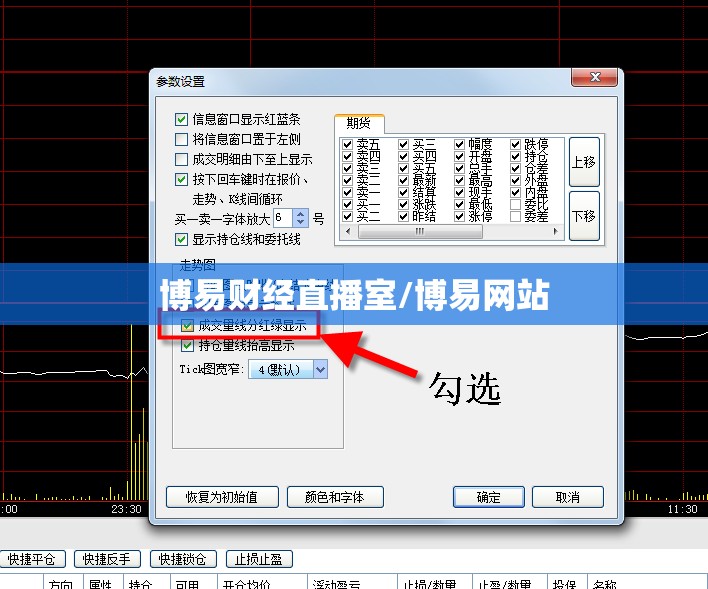Toggle 信息窗口显示红蓝条 checkbox
Screen dimensions: 708x589
click(181, 120)
